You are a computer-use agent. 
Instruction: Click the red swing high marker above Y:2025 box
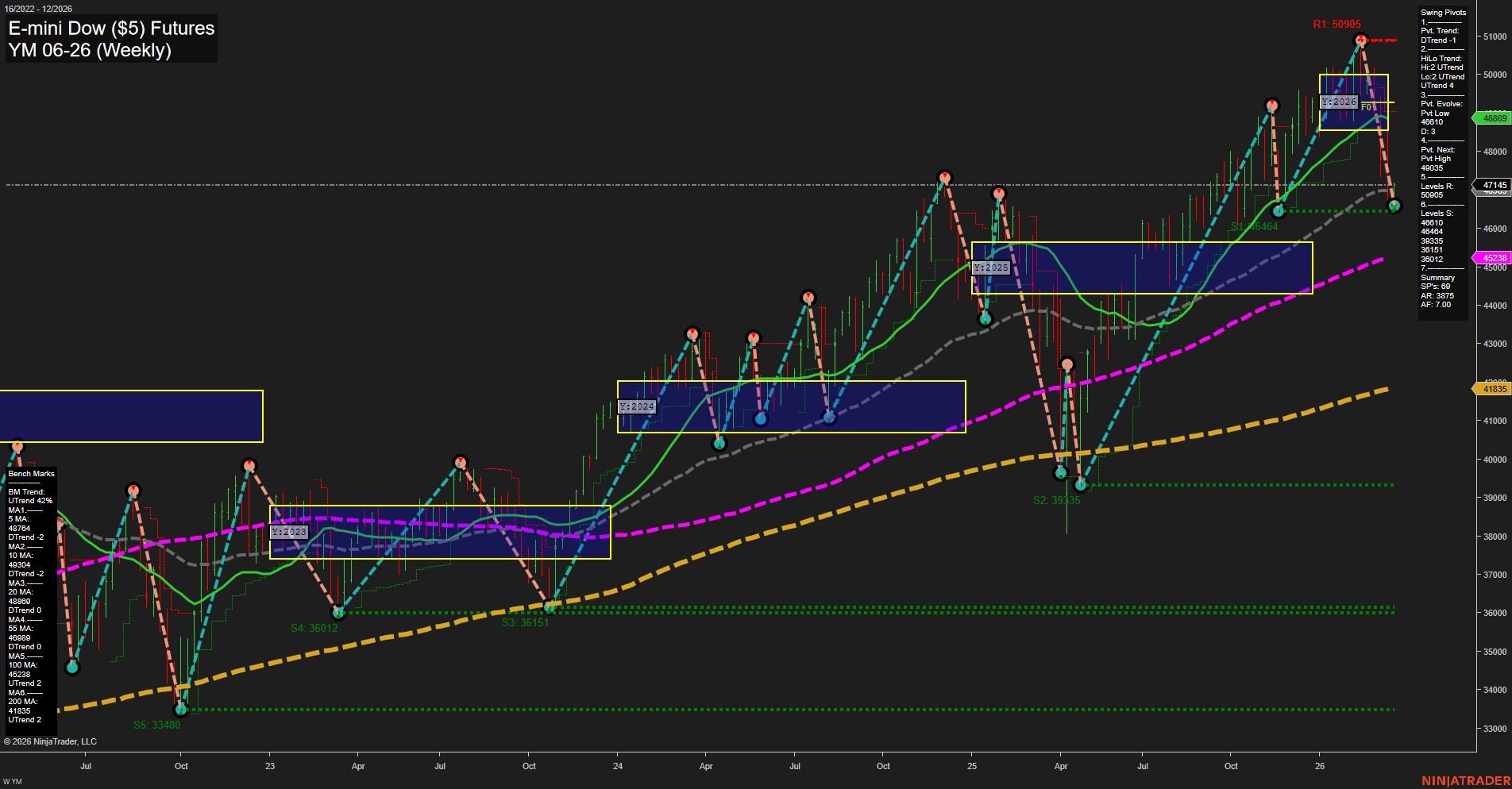[x=998, y=193]
